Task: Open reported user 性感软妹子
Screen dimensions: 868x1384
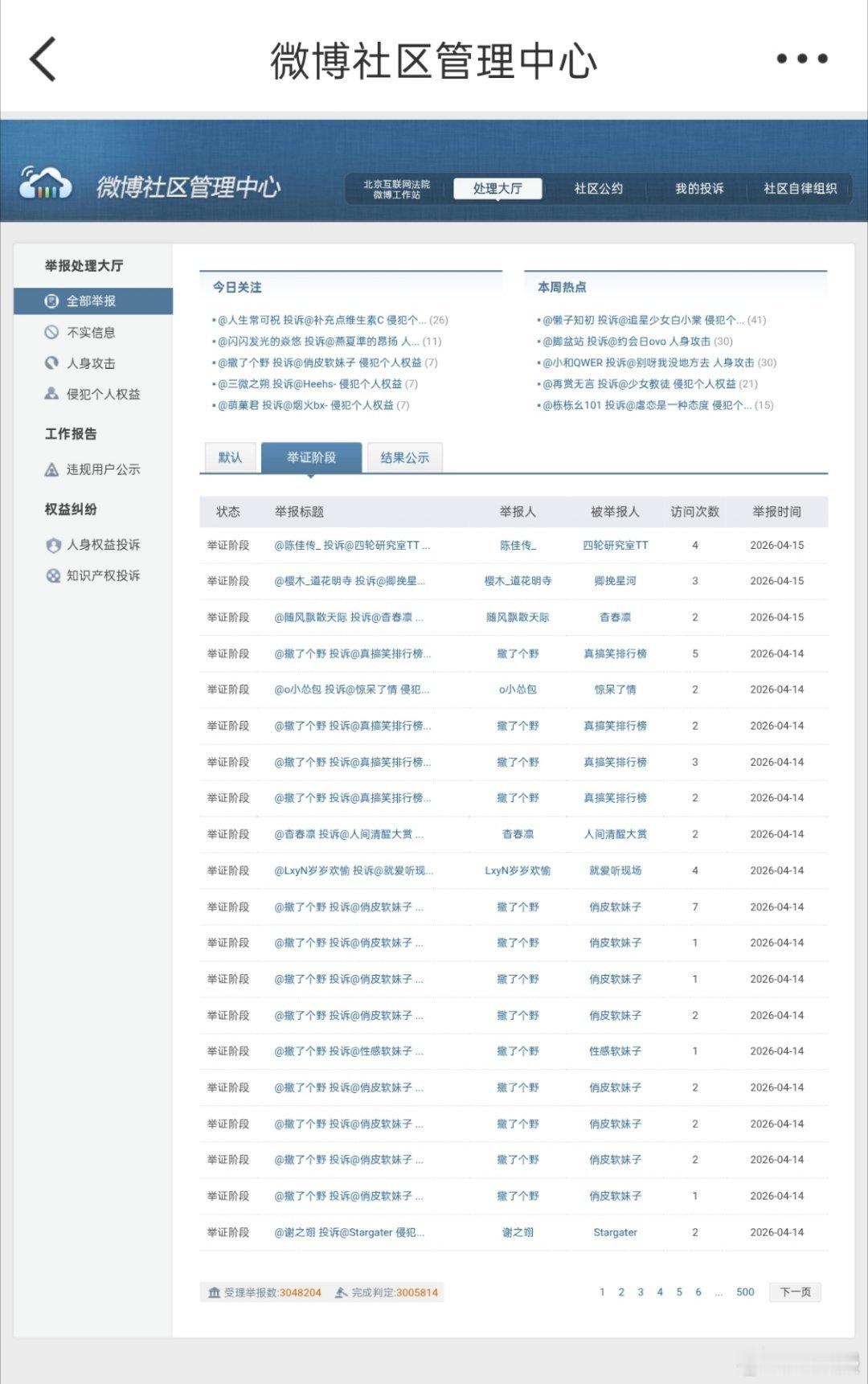Action: pyautogui.click(x=615, y=1051)
